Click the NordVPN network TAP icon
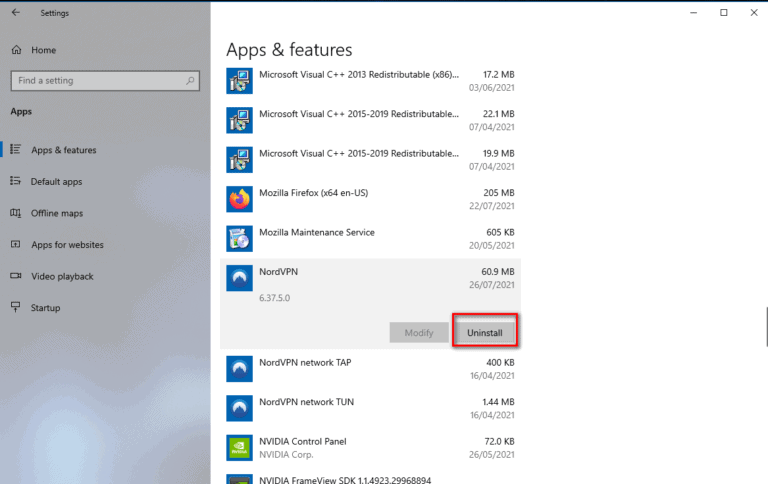The width and height of the screenshot is (768, 484). [x=239, y=369]
